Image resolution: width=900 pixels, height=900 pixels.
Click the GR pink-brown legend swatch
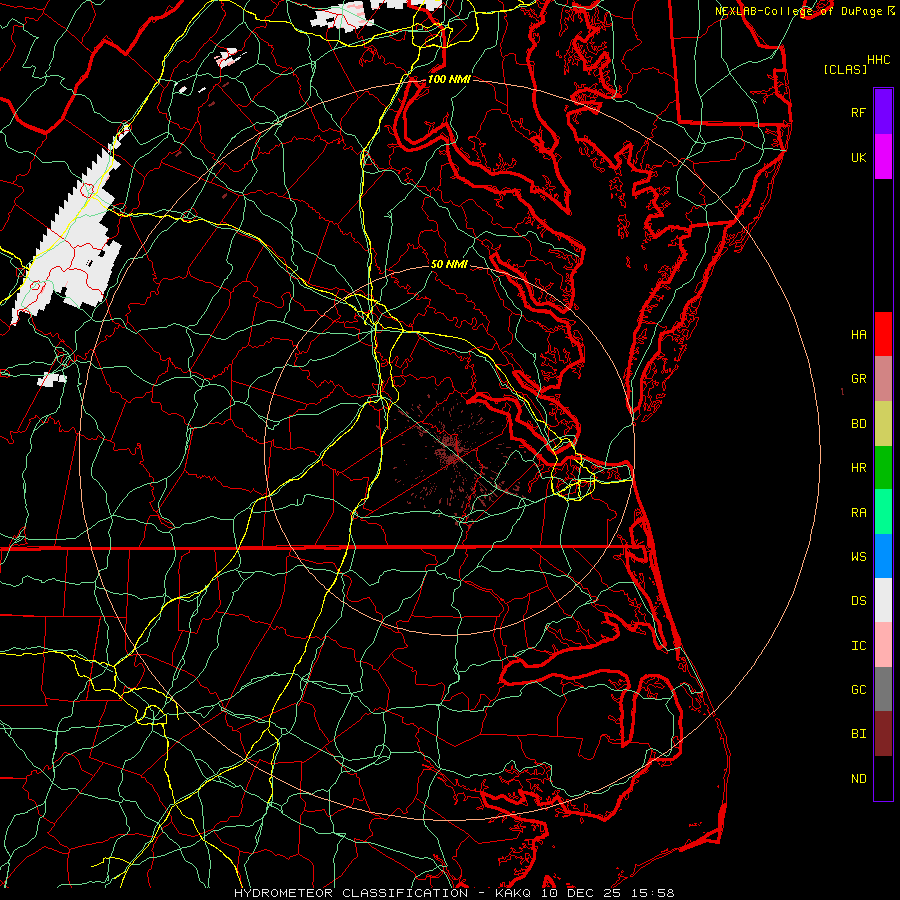(883, 379)
